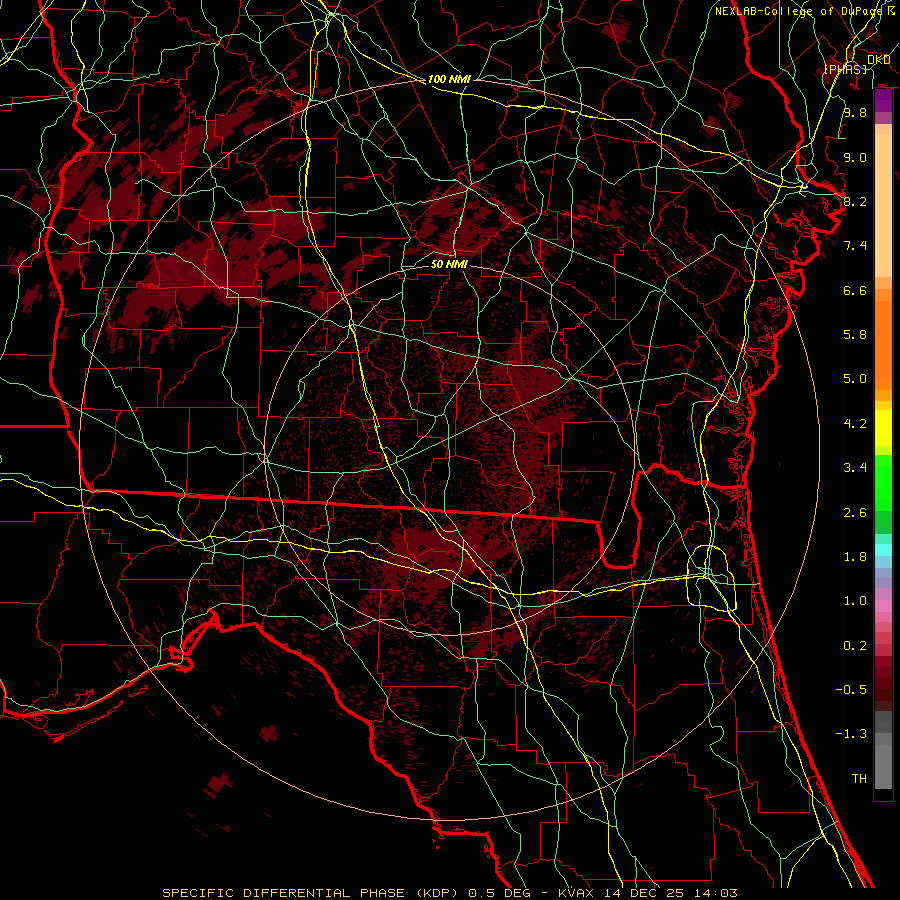This screenshot has width=900, height=900.
Task: Pick the dark orange swatch beside 5.8
Action: [883, 334]
